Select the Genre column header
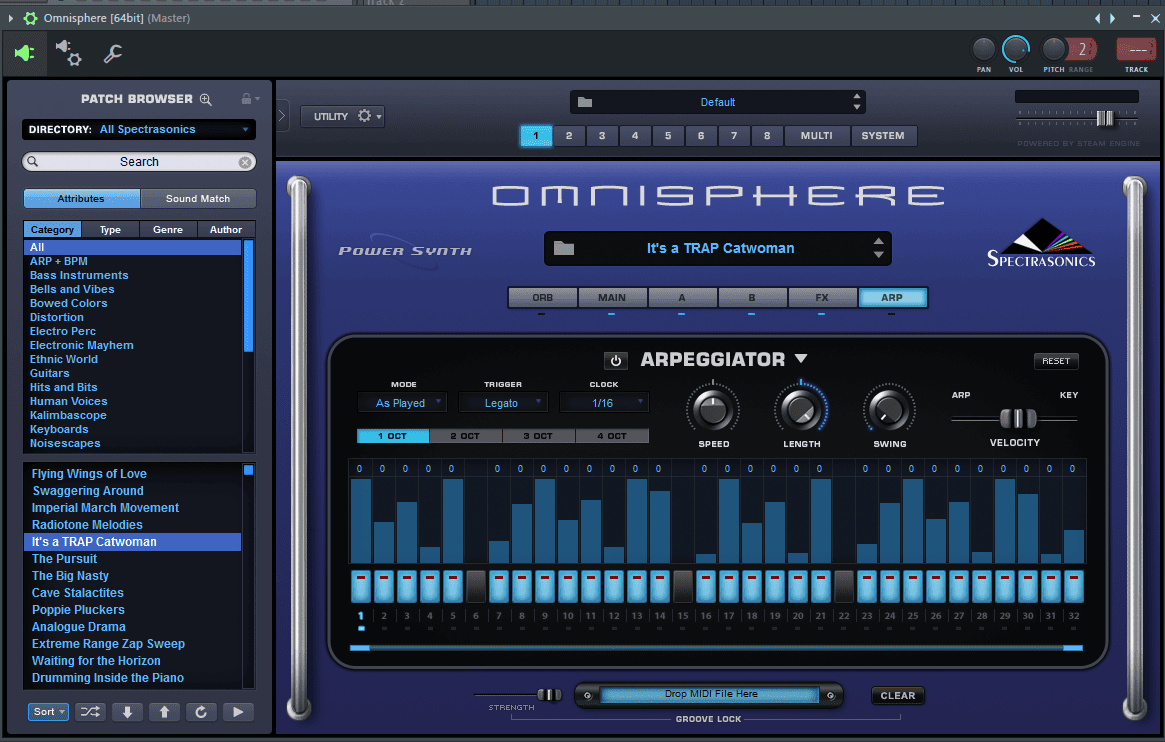 [x=168, y=230]
